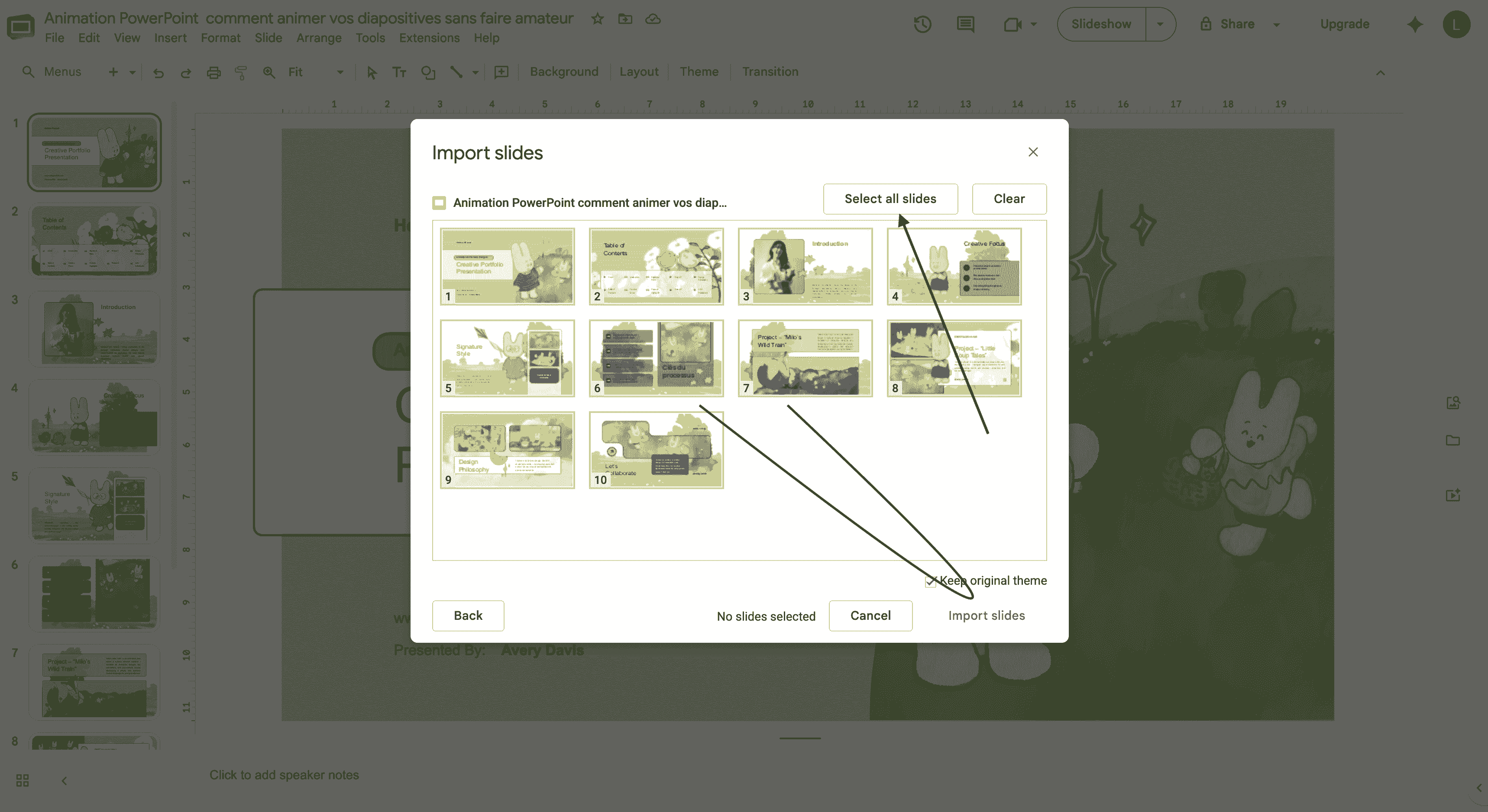Viewport: 1488px width, 812px height.
Task: Open the Insert menu
Action: 170,38
